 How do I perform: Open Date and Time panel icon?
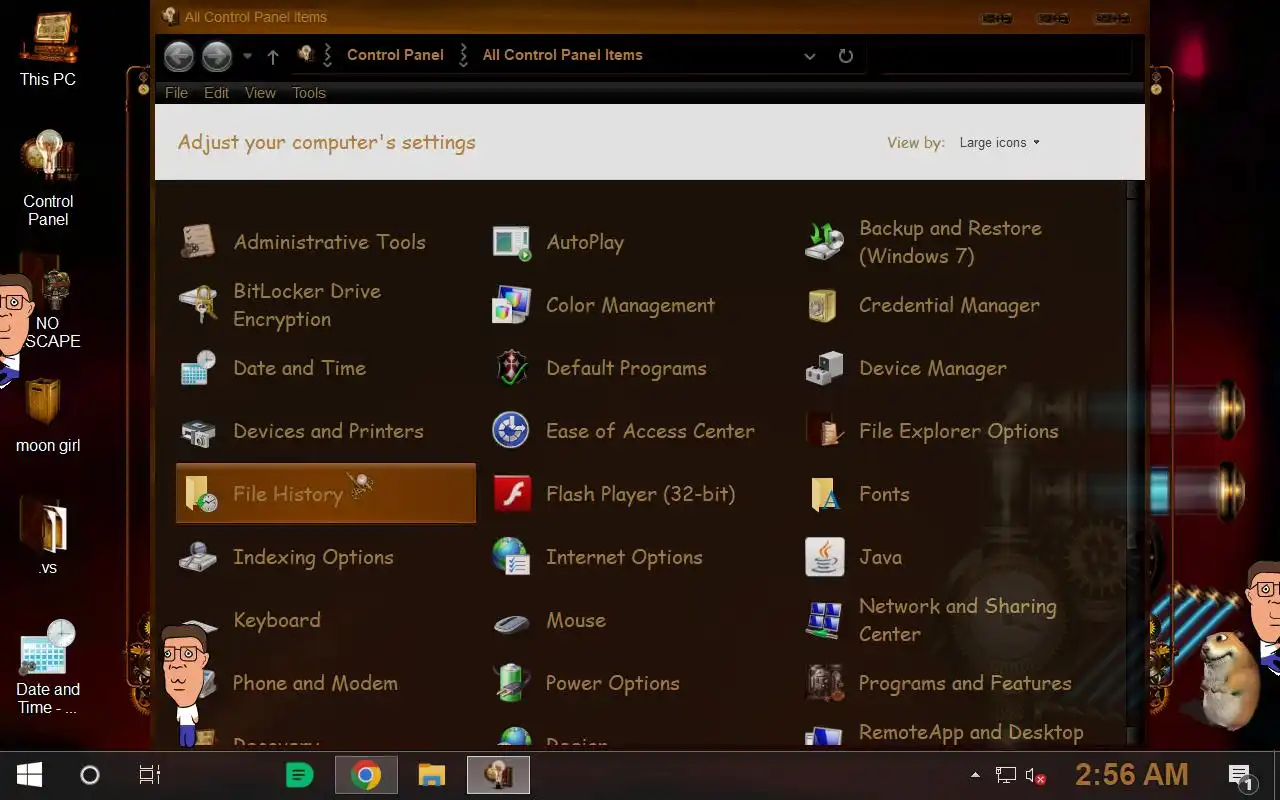point(198,368)
